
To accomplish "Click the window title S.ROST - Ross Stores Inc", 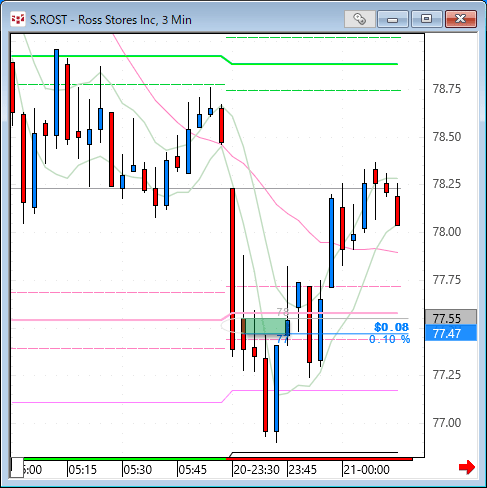I will tap(111, 20).
